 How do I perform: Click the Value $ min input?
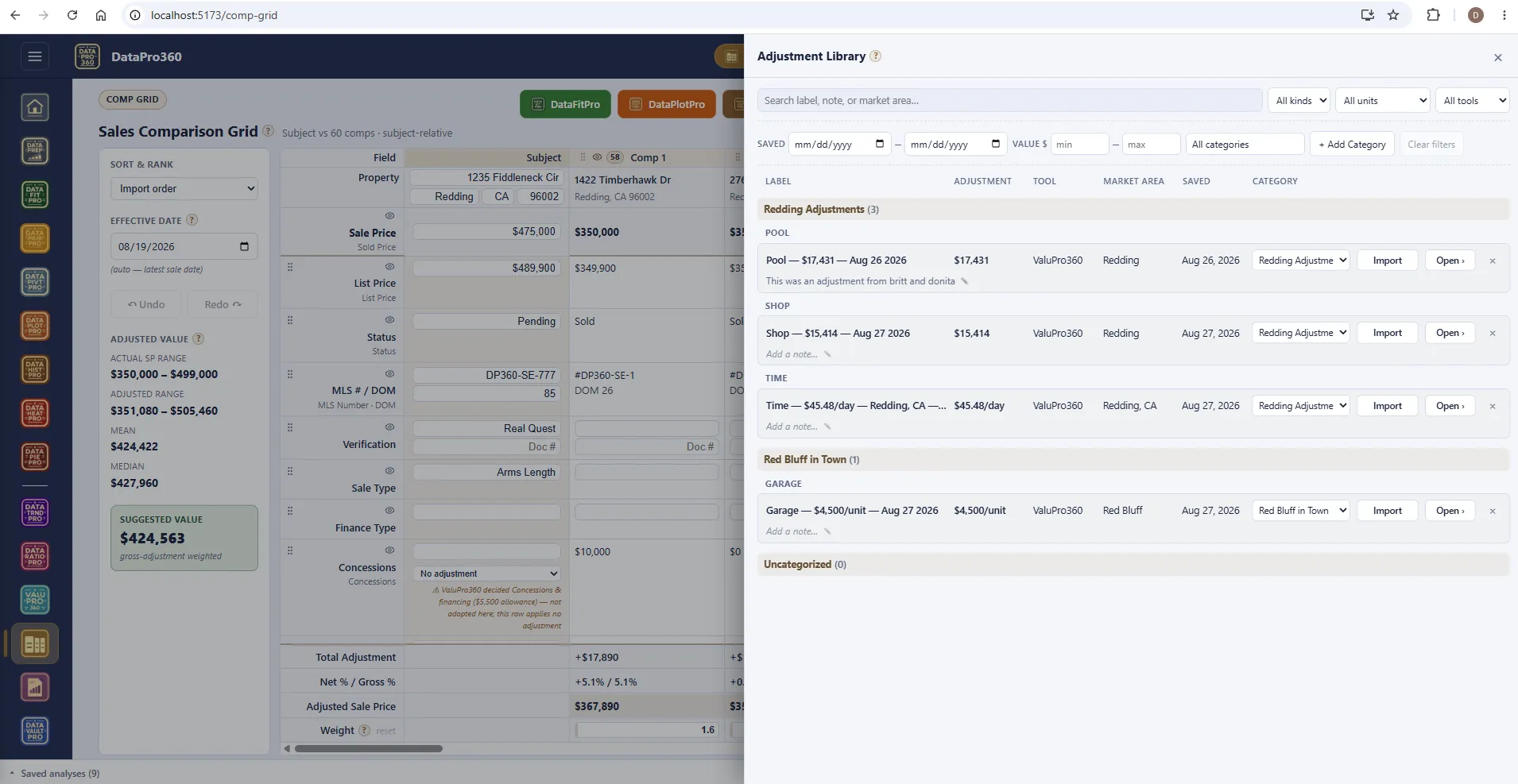1079,145
